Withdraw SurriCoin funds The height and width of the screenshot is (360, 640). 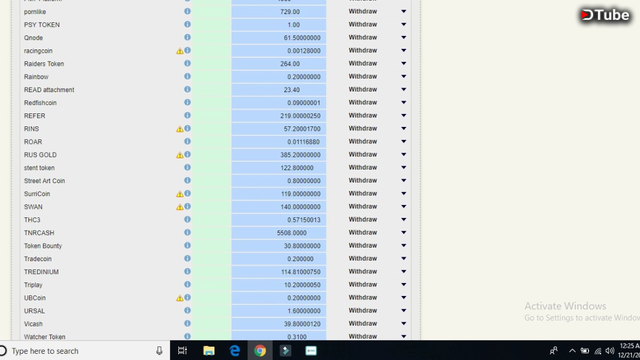pos(362,193)
